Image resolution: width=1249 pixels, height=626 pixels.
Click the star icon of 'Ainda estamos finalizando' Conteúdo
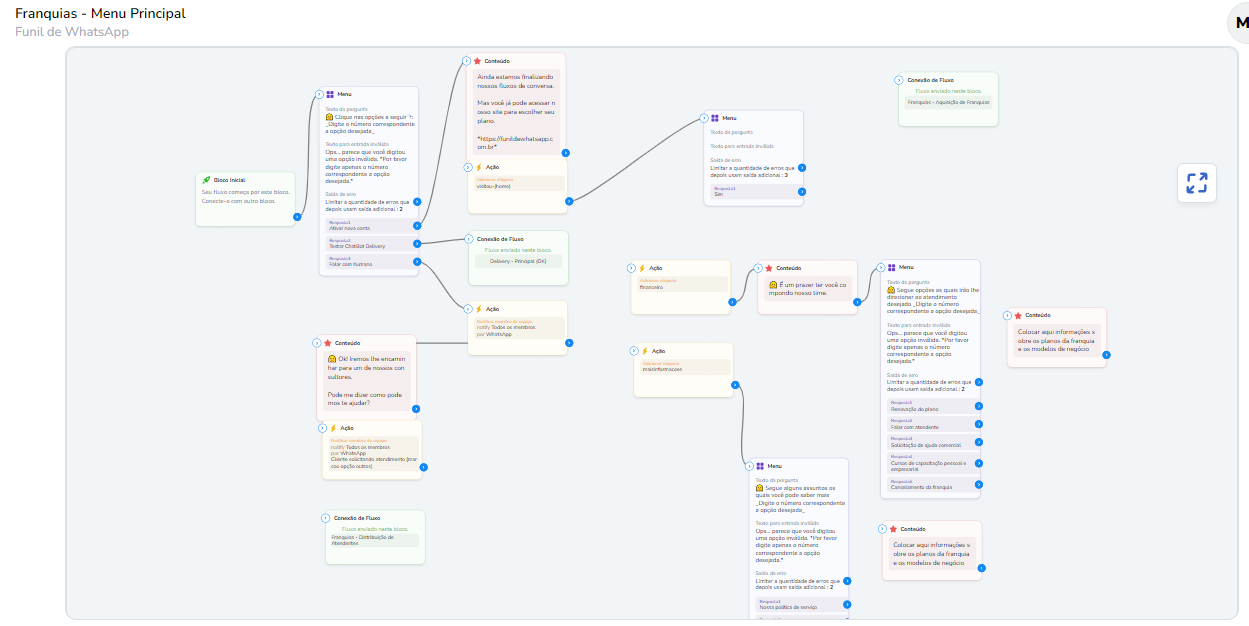tap(478, 61)
